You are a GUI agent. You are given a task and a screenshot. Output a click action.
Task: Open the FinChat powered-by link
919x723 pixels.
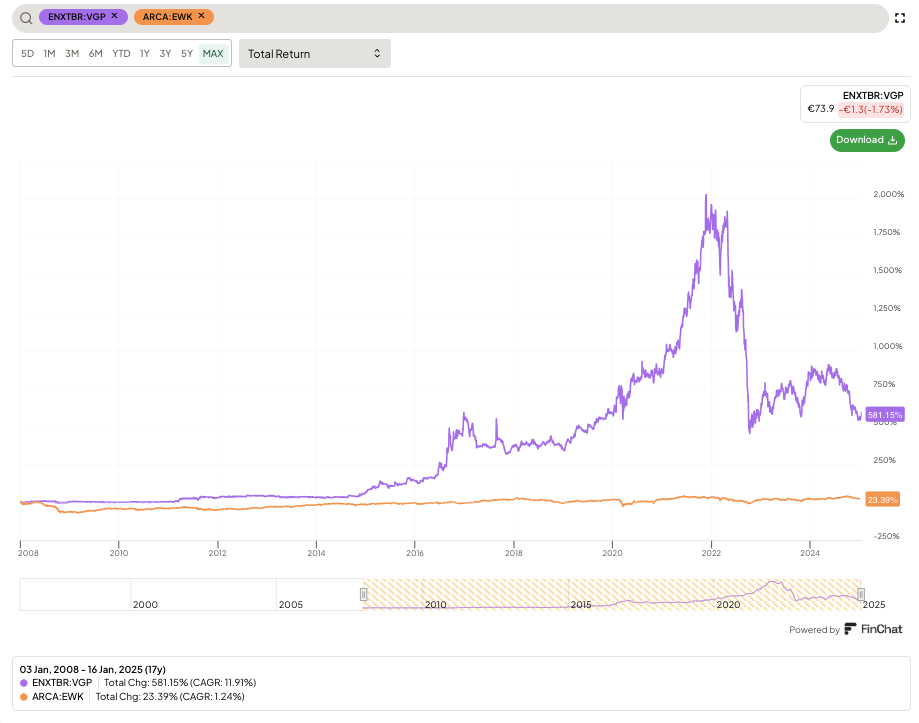pos(873,629)
